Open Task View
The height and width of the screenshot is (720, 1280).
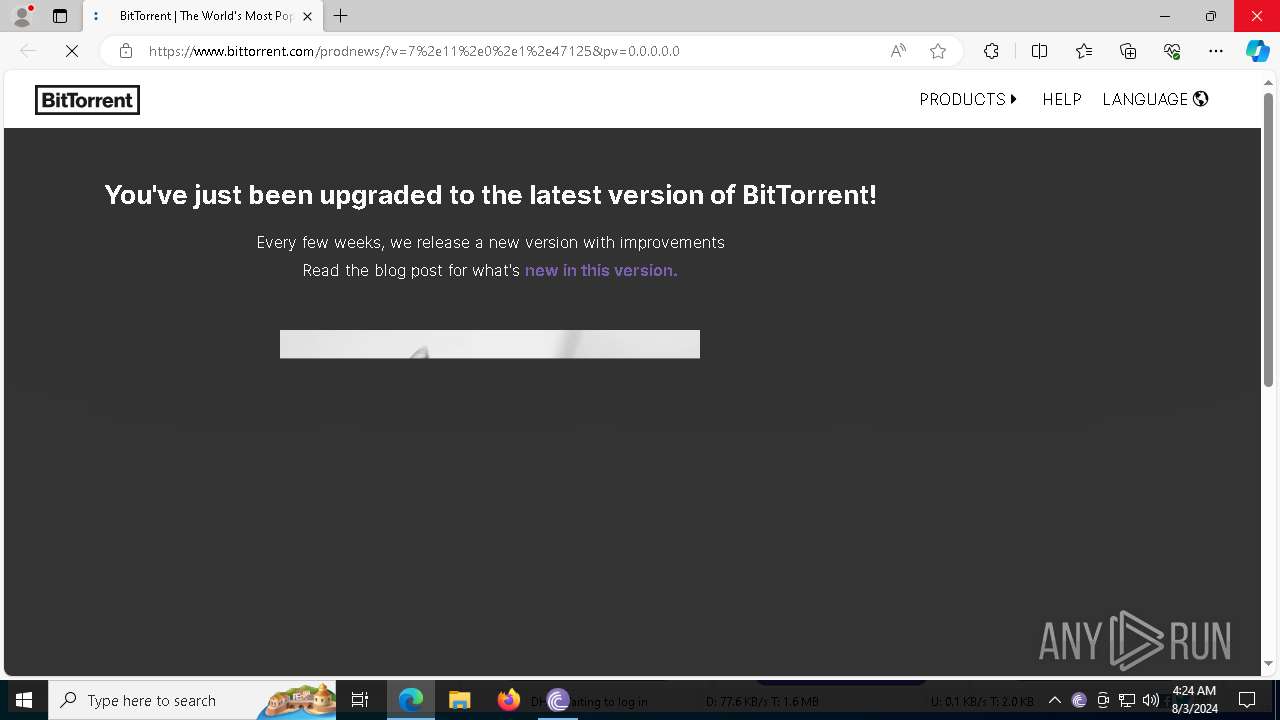[x=360, y=700]
